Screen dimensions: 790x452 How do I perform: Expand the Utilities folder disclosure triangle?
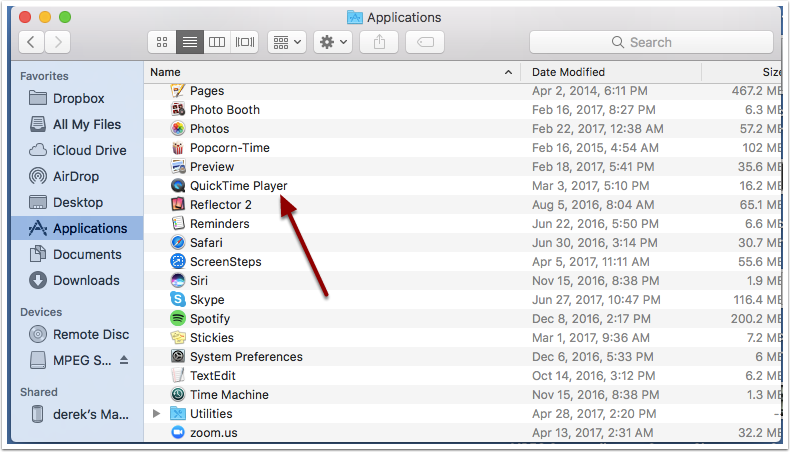click(x=157, y=413)
